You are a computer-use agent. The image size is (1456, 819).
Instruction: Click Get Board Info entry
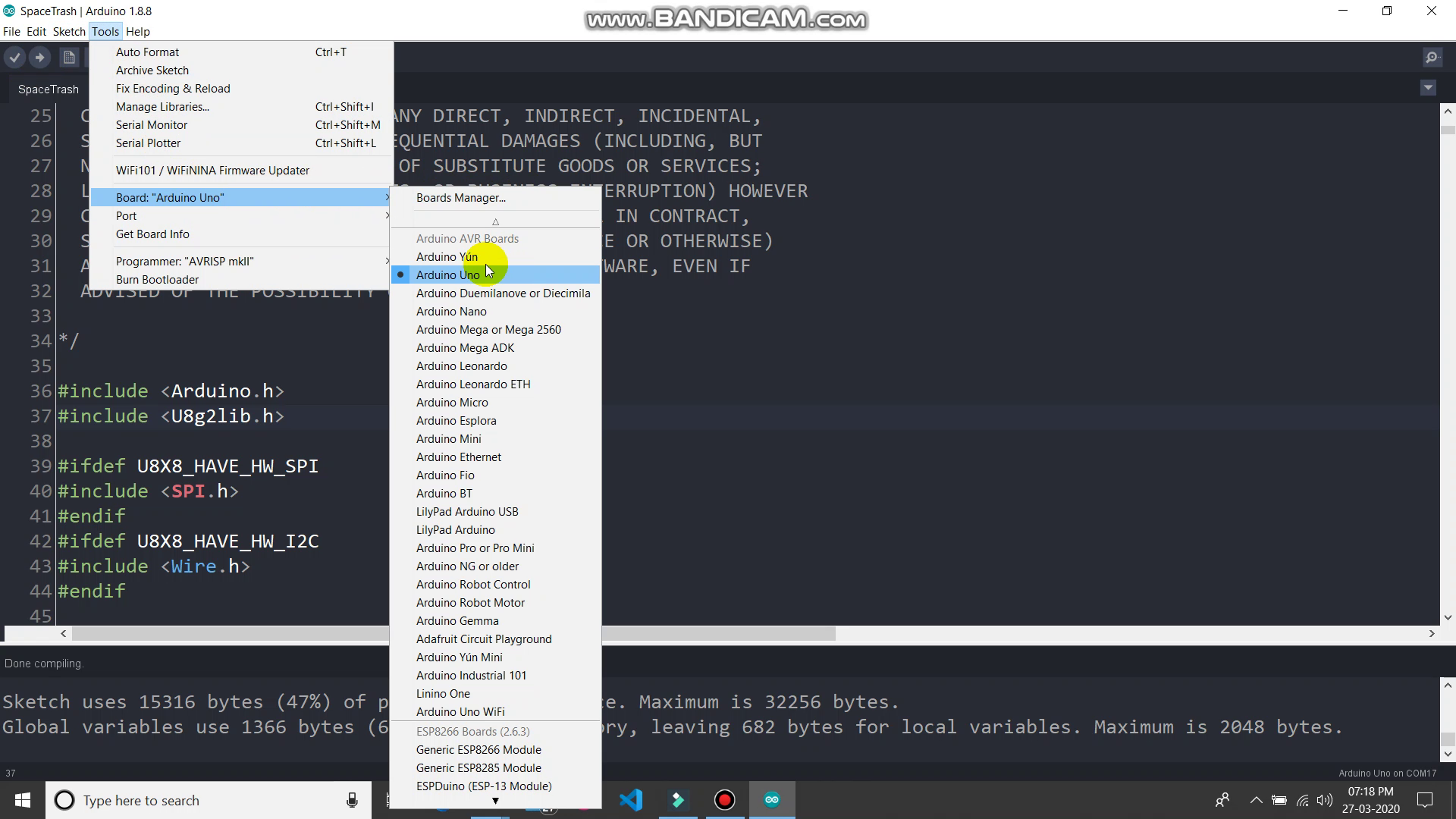pyautogui.click(x=152, y=234)
